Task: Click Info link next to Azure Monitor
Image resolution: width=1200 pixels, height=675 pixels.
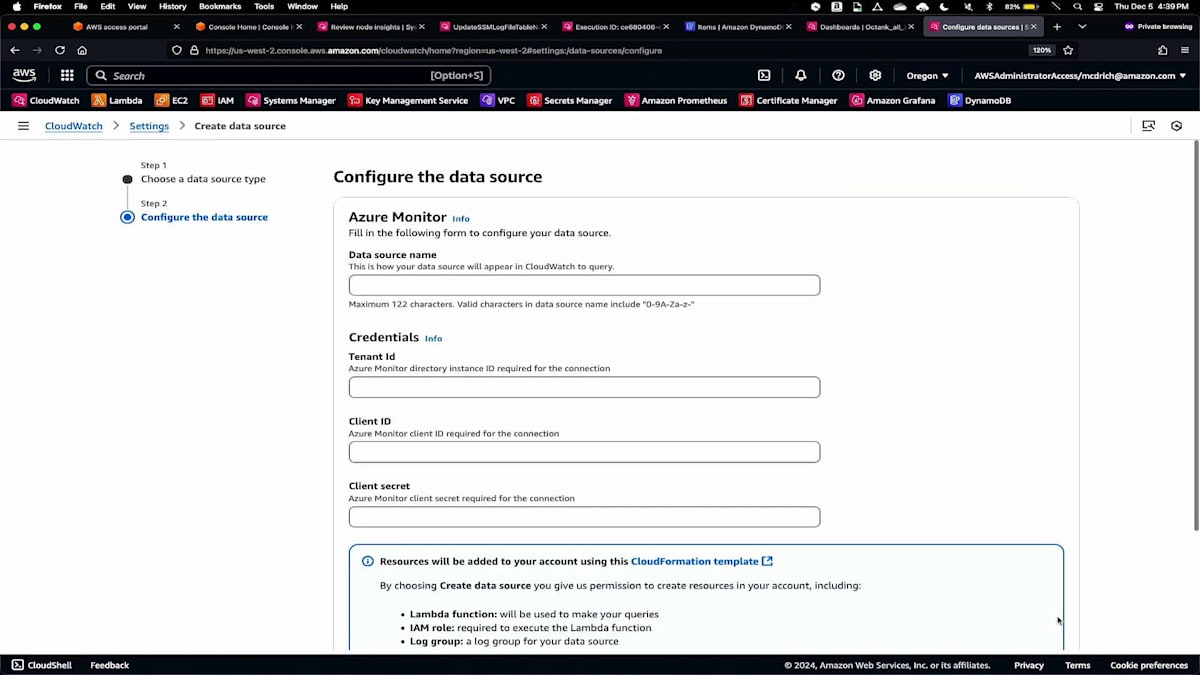Action: click(x=461, y=218)
